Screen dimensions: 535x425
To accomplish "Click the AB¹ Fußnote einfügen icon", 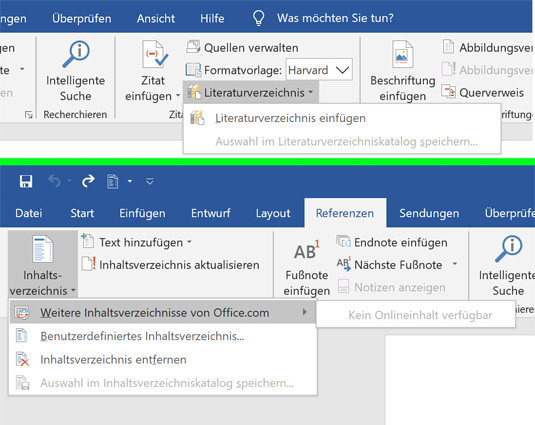I will [x=307, y=250].
